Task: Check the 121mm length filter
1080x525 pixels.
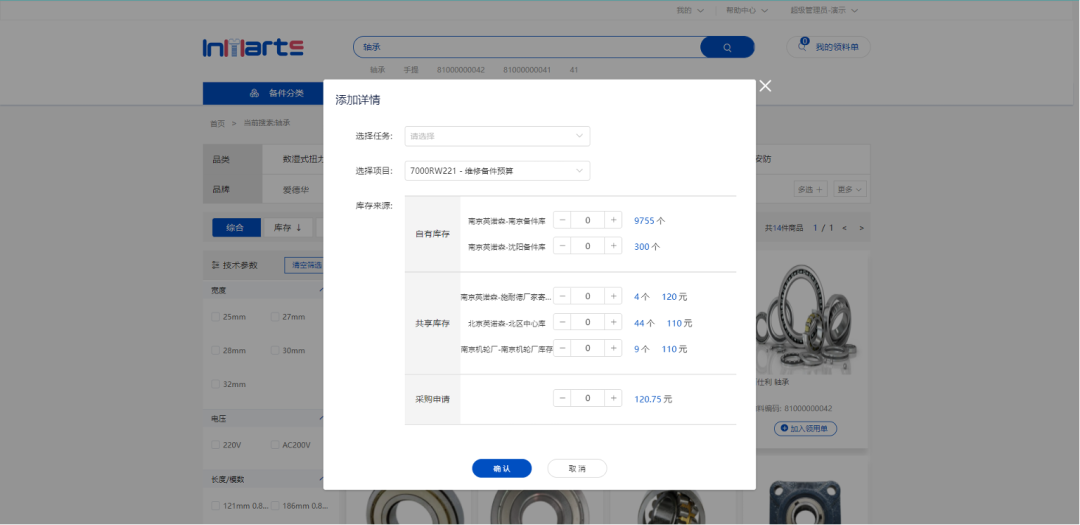Action: click(x=216, y=506)
